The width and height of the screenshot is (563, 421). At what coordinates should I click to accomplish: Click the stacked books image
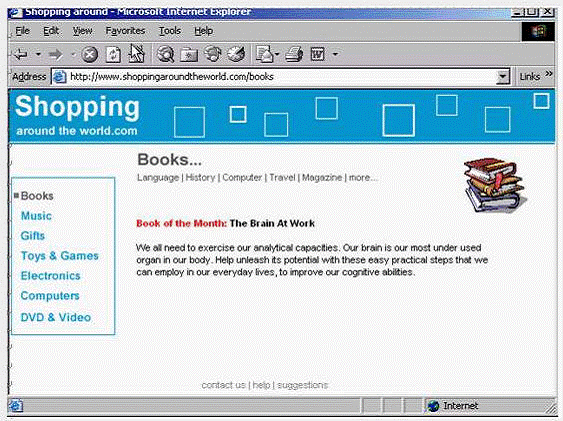coord(495,185)
